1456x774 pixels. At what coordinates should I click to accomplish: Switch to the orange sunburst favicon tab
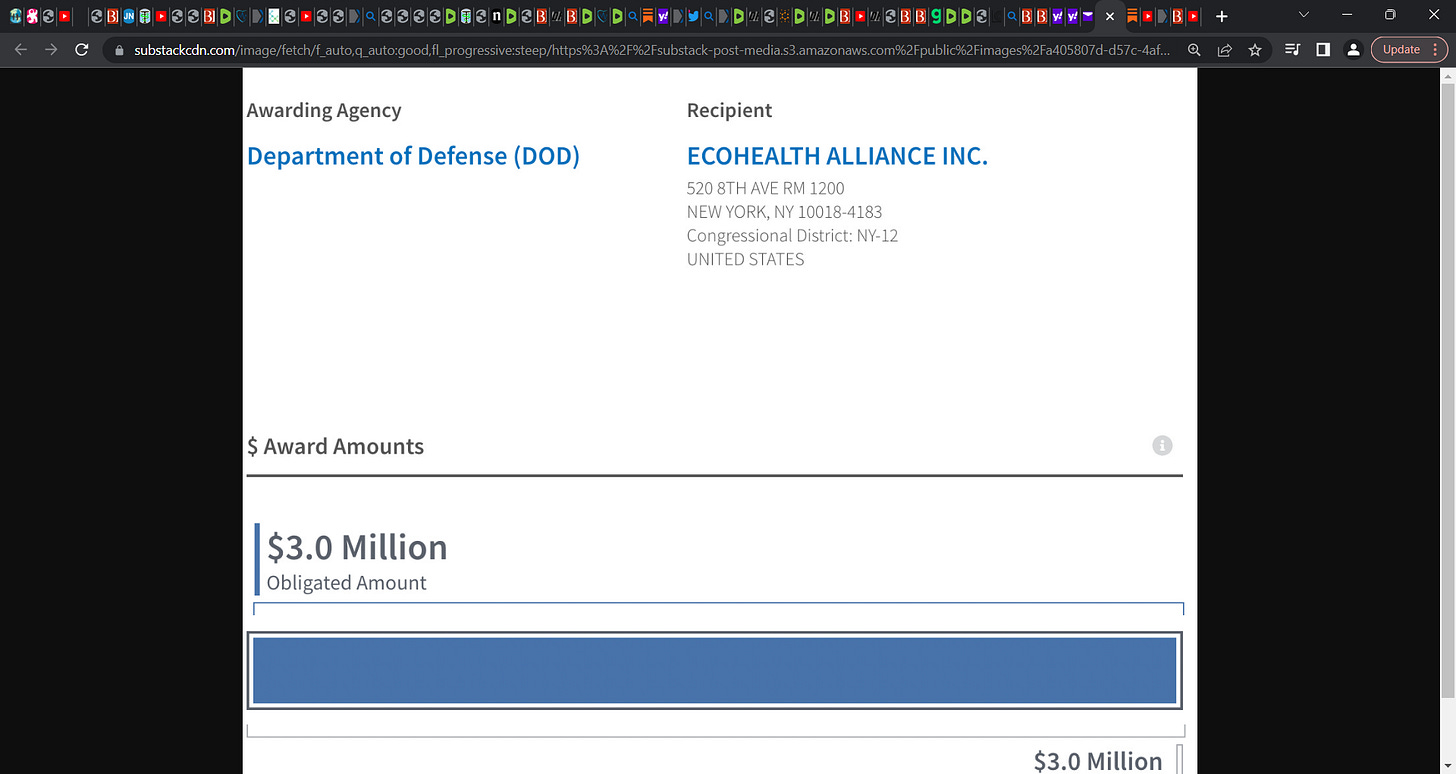tap(785, 16)
